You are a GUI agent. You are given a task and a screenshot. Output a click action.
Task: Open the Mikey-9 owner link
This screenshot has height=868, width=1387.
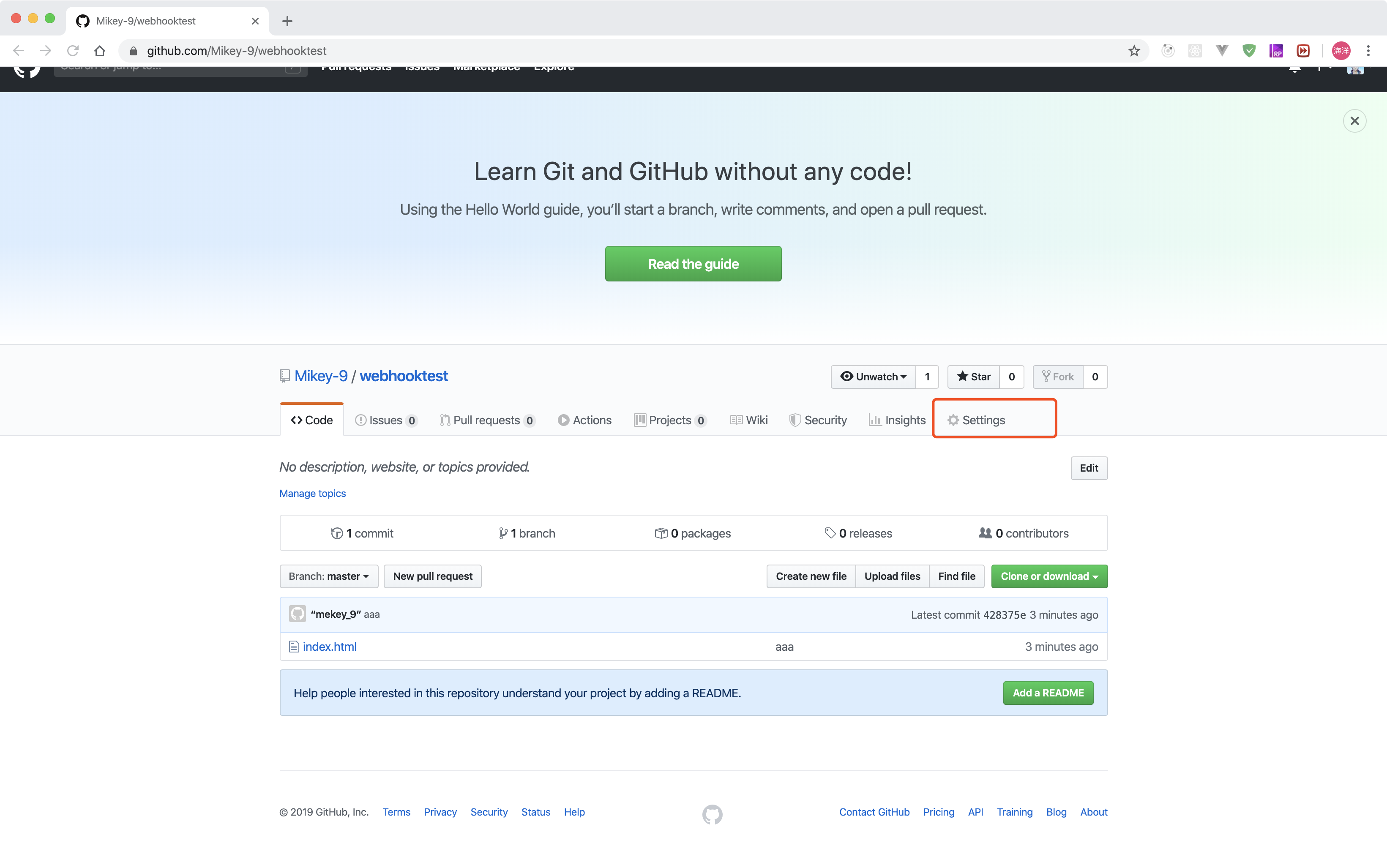(321, 375)
